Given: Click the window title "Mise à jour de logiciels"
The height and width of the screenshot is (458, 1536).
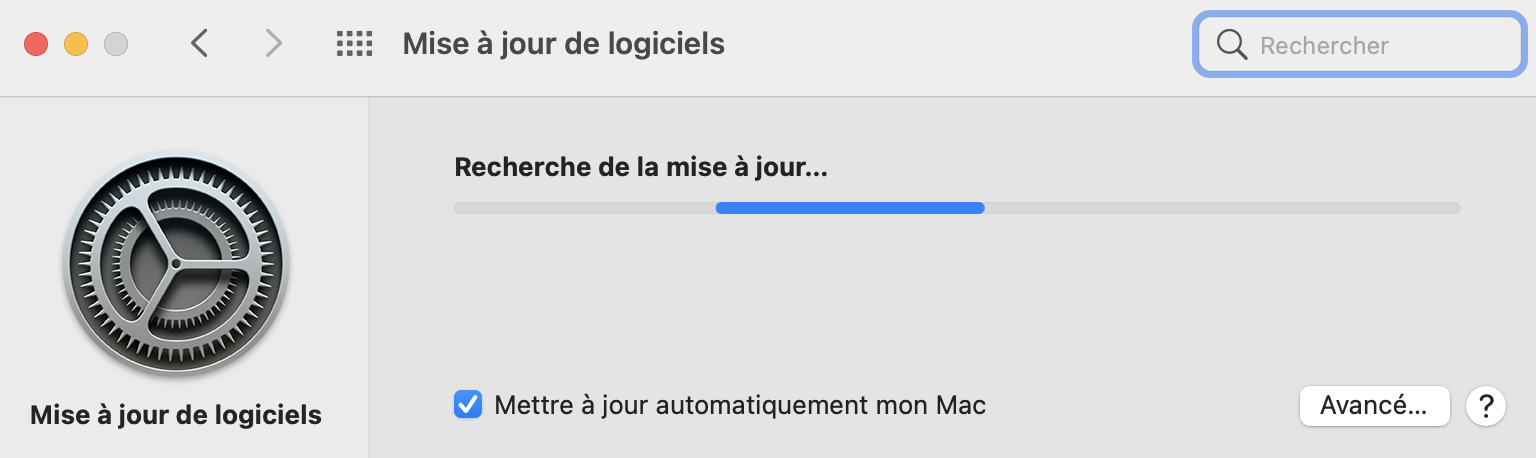Looking at the screenshot, I should (563, 43).
